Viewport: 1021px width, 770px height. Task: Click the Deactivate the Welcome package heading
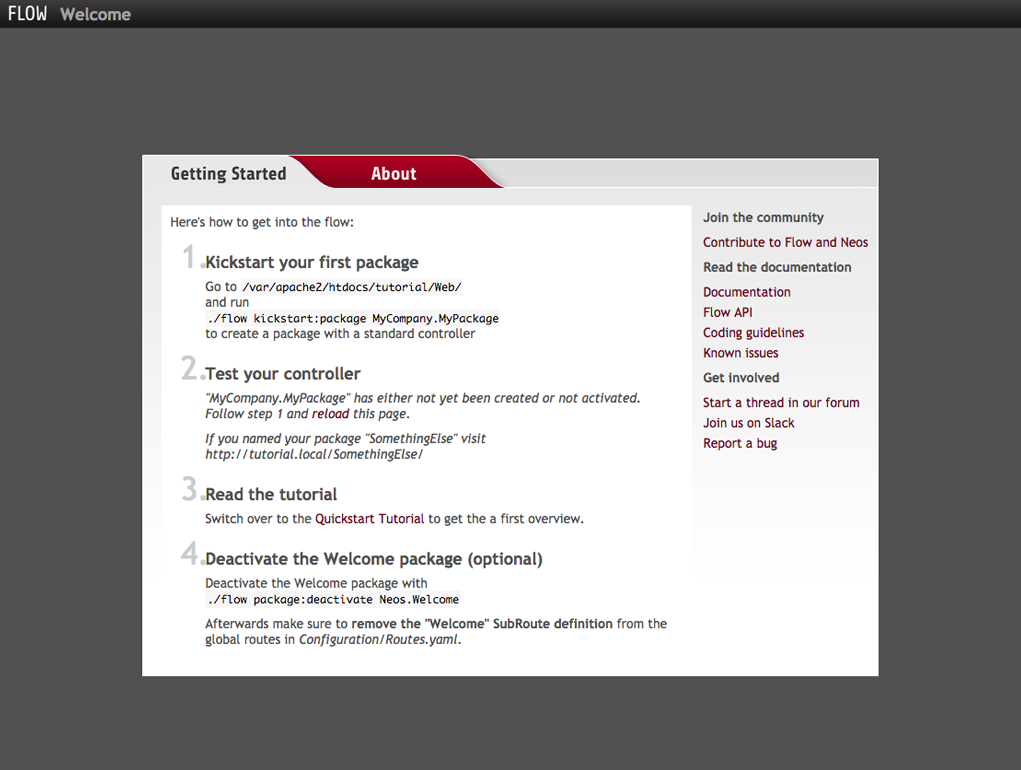(x=373, y=559)
